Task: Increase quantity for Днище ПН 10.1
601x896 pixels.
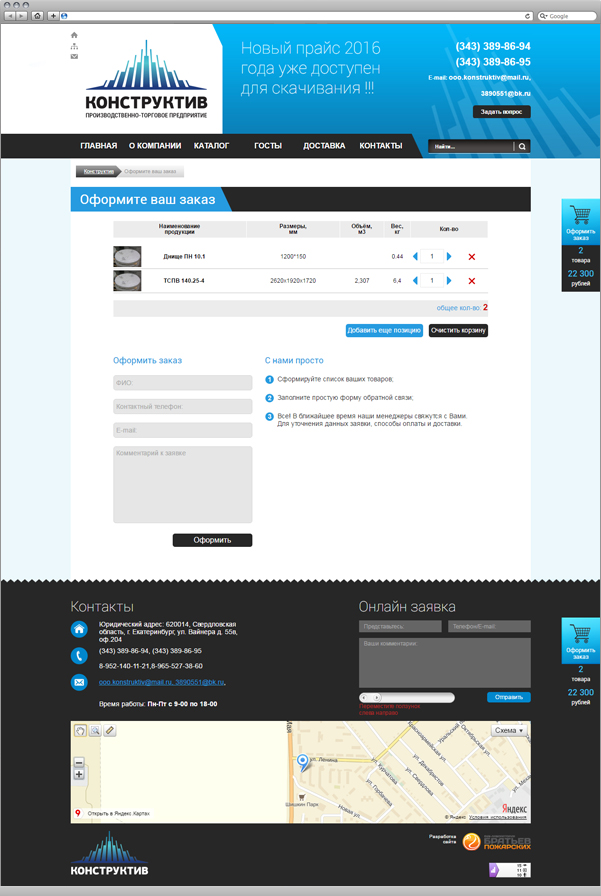Action: point(449,257)
